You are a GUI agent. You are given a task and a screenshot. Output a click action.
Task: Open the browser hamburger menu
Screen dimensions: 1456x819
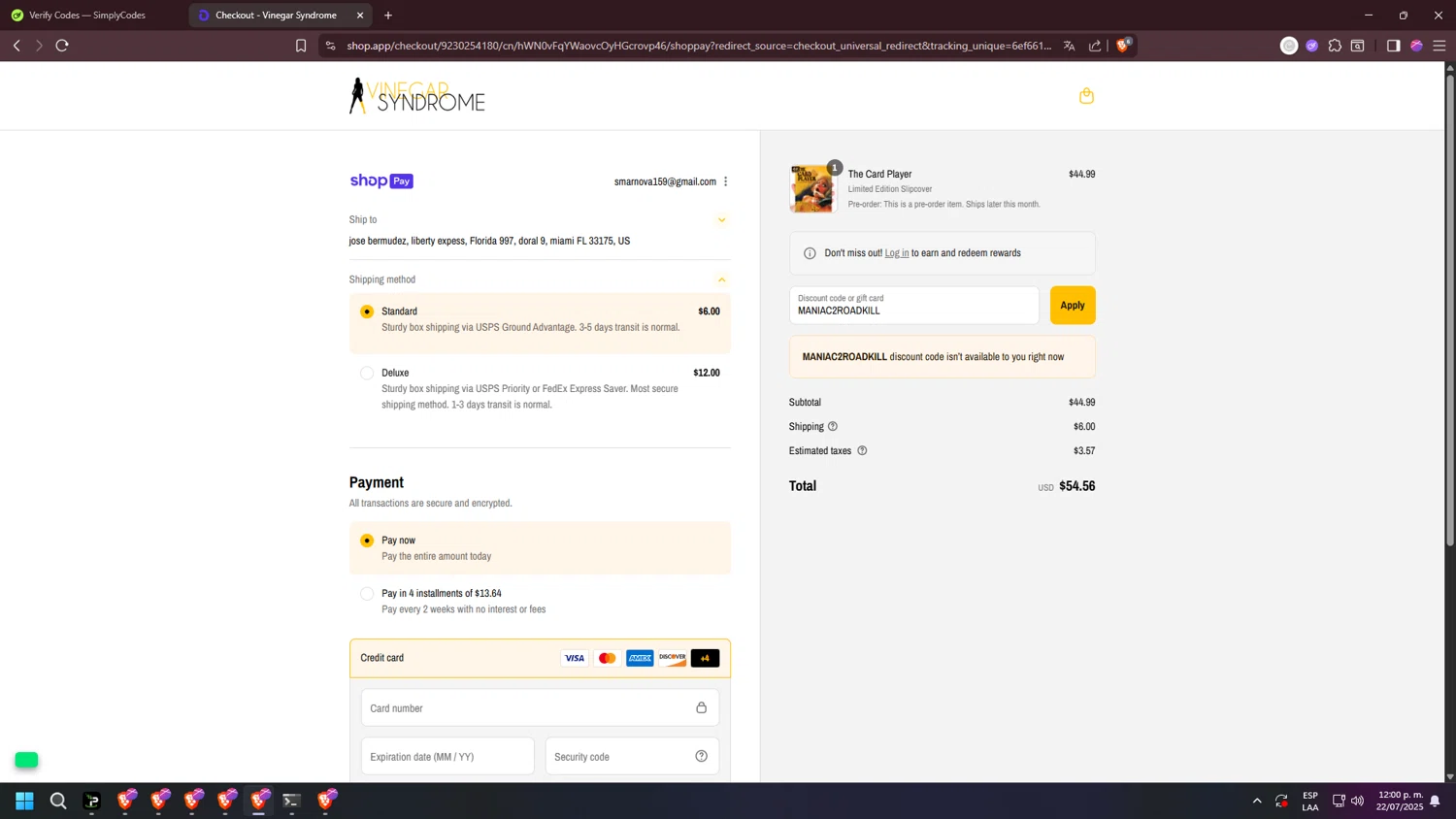pos(1439,46)
